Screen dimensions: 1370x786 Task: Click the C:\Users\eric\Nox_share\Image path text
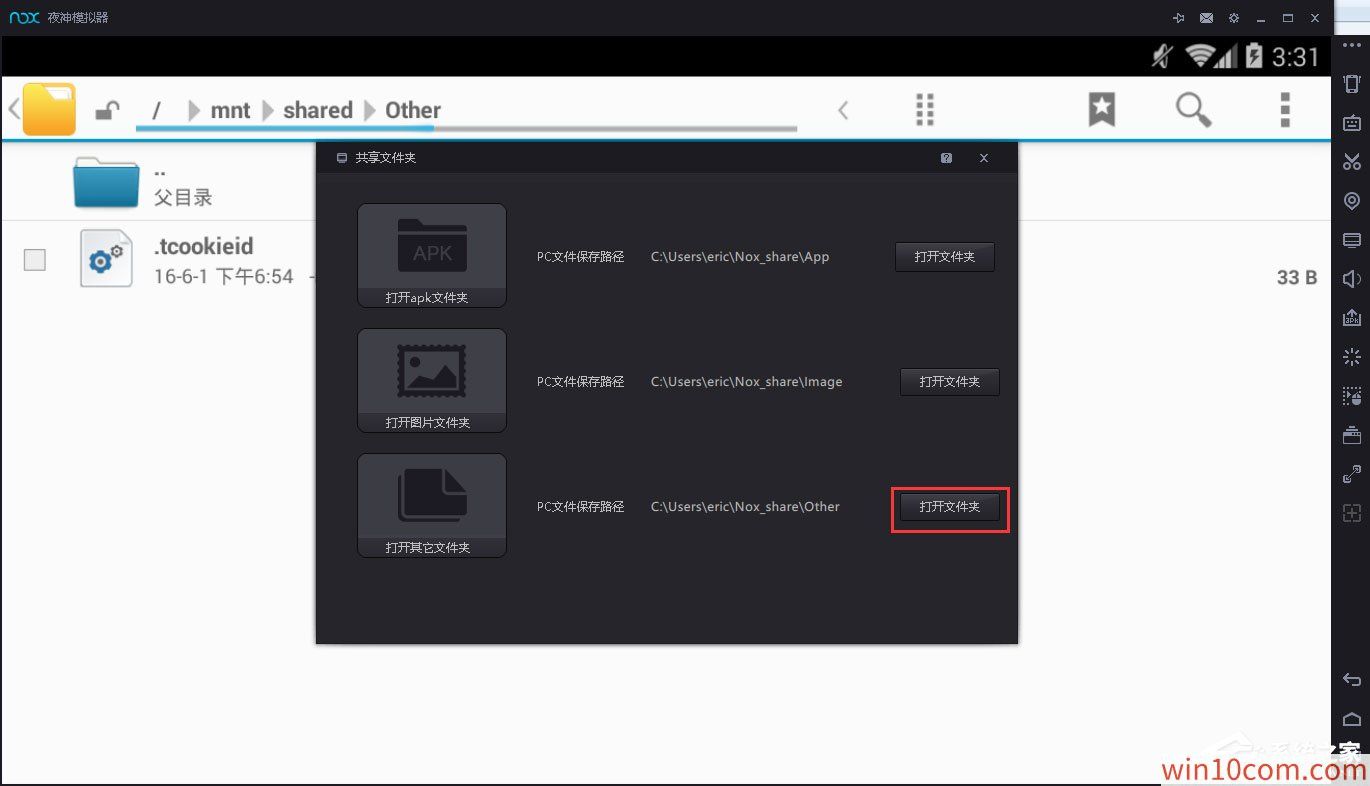(x=747, y=382)
